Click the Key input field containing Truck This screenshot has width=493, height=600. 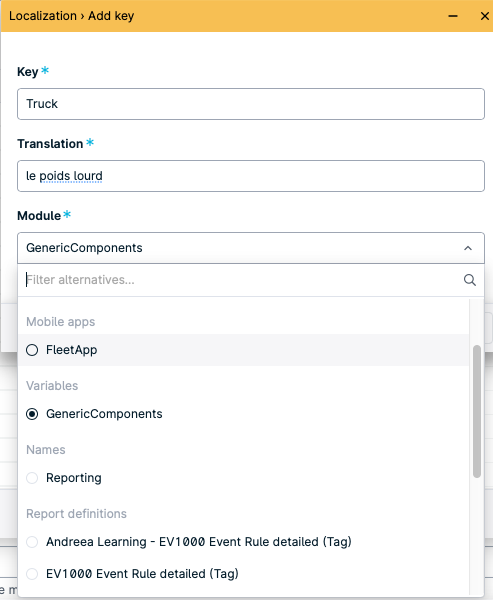pos(251,104)
